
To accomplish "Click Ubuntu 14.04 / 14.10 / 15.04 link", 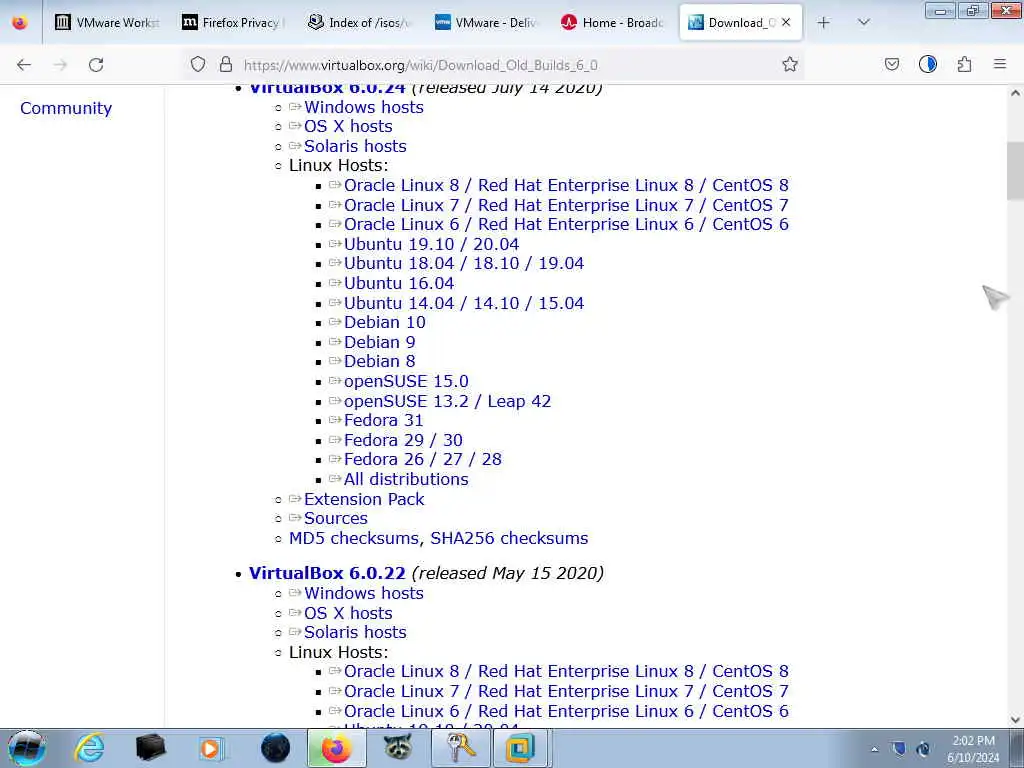I will [464, 303].
